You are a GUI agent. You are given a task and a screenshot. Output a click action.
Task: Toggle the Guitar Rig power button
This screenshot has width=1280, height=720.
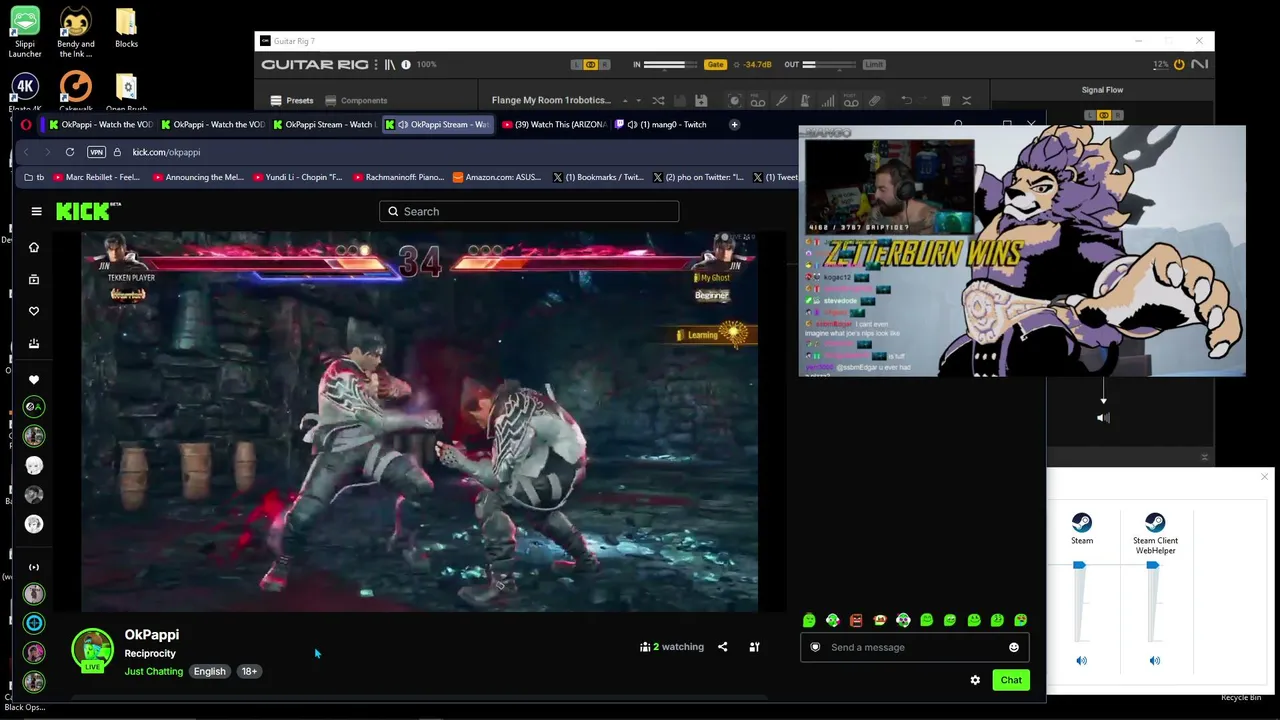(1179, 65)
